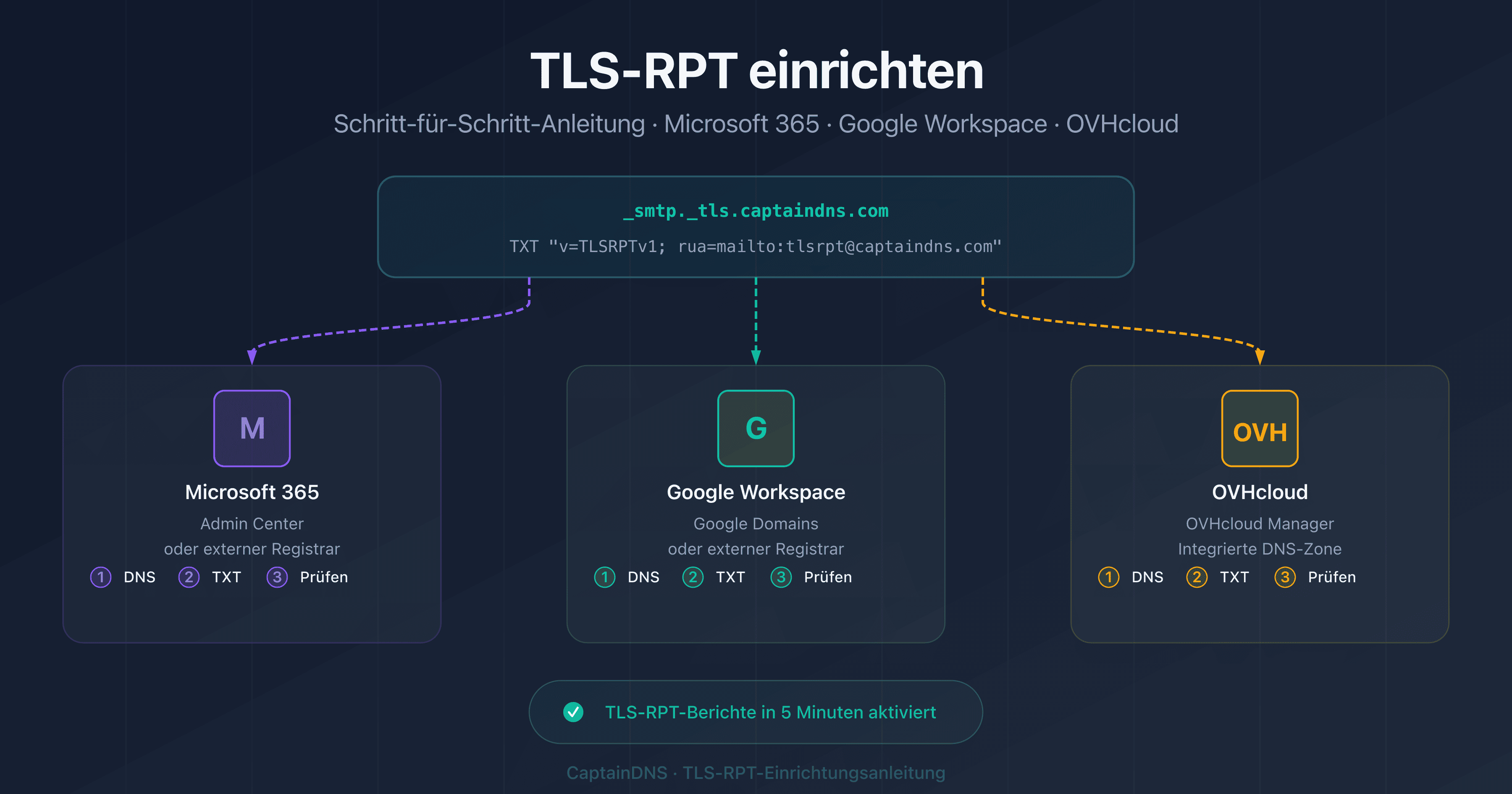Click oder externer Registrar under Admin Center

tap(252, 549)
